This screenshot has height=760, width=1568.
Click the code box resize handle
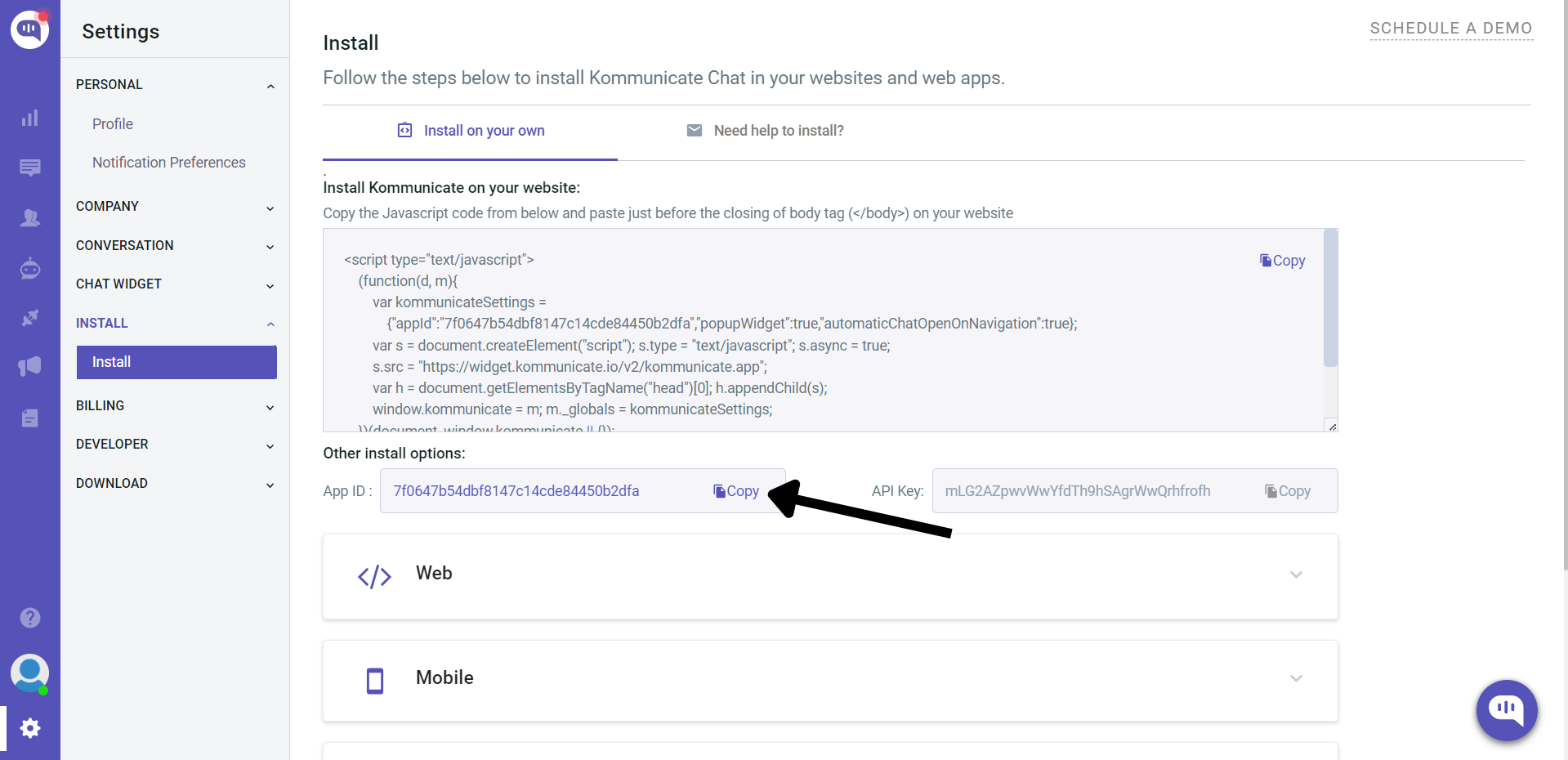pyautogui.click(x=1332, y=426)
